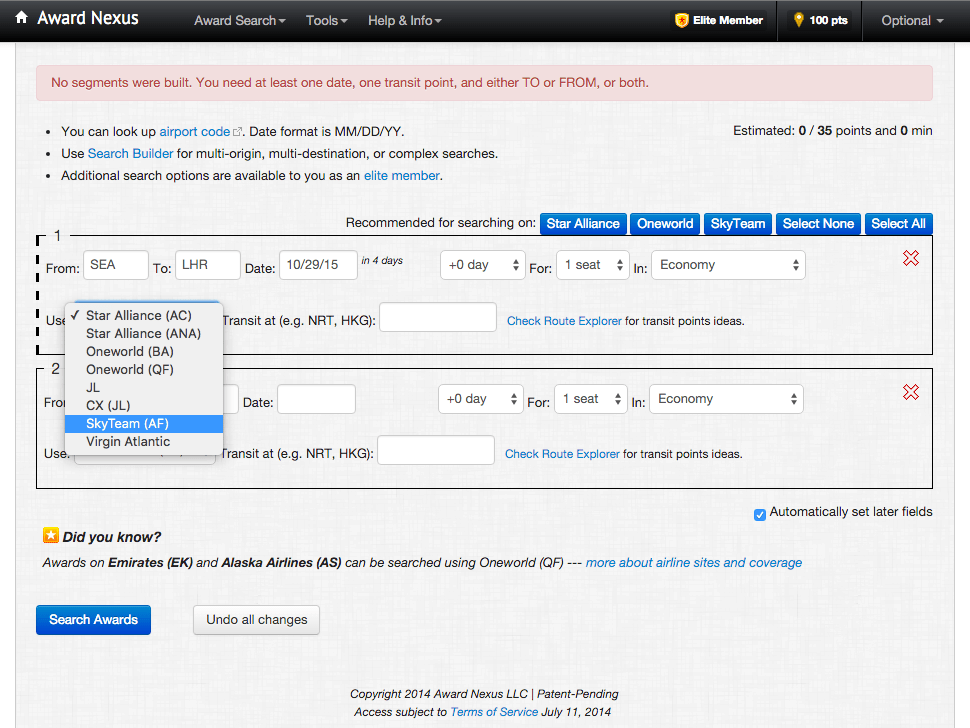Open Check Route Explorer in segment 1
The image size is (970, 728).
[x=564, y=321]
